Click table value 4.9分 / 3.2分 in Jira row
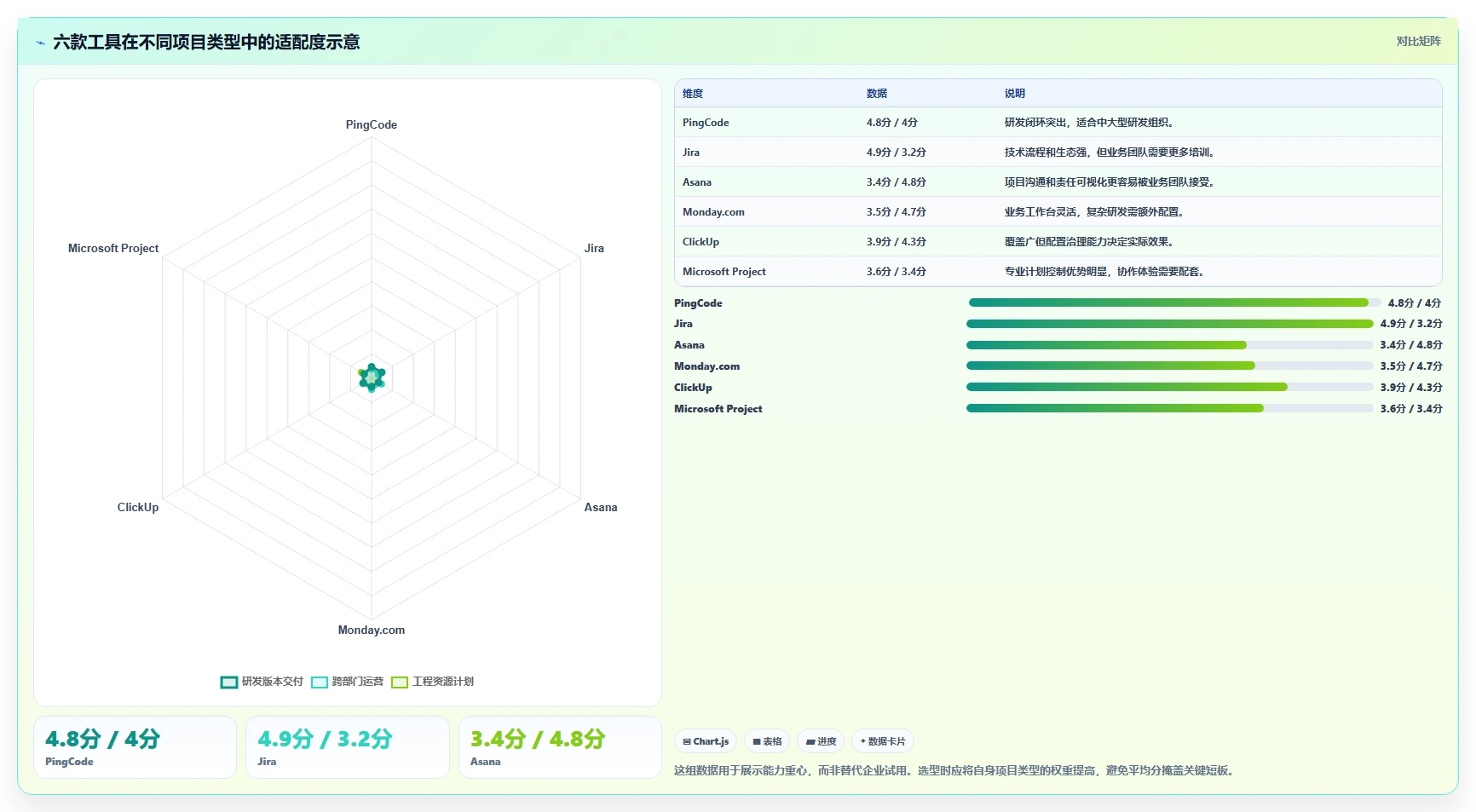 coord(897,153)
